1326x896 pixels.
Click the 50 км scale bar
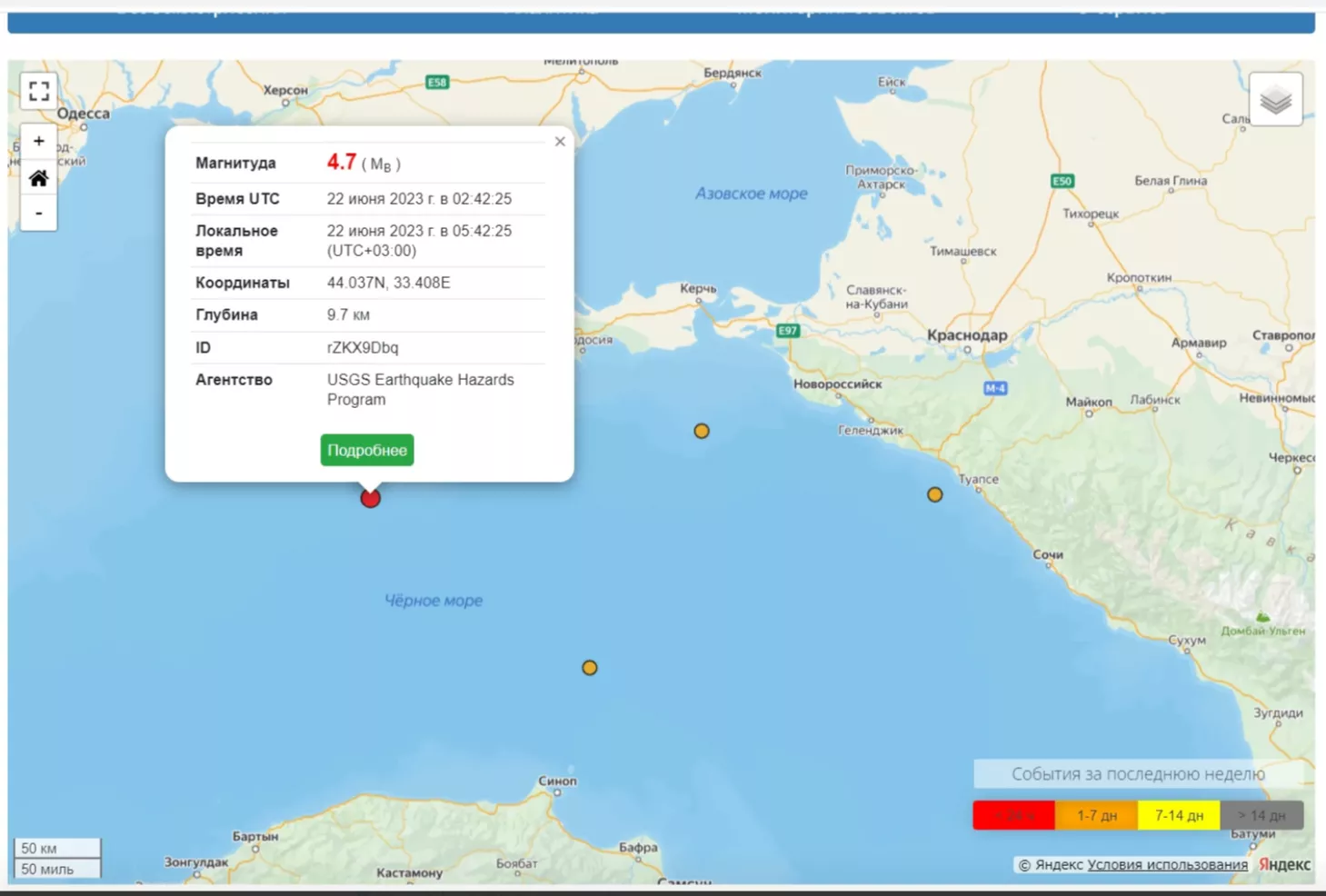[x=56, y=848]
